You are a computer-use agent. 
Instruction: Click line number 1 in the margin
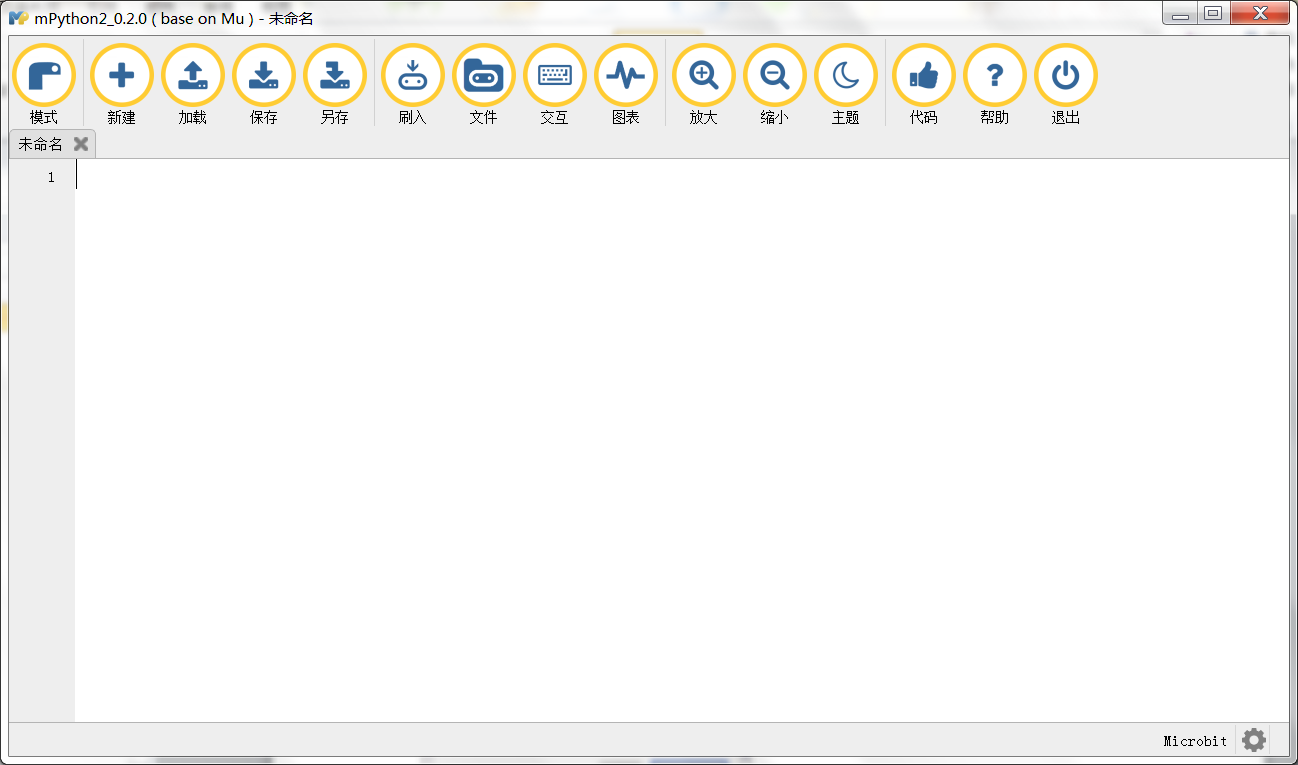(x=51, y=177)
